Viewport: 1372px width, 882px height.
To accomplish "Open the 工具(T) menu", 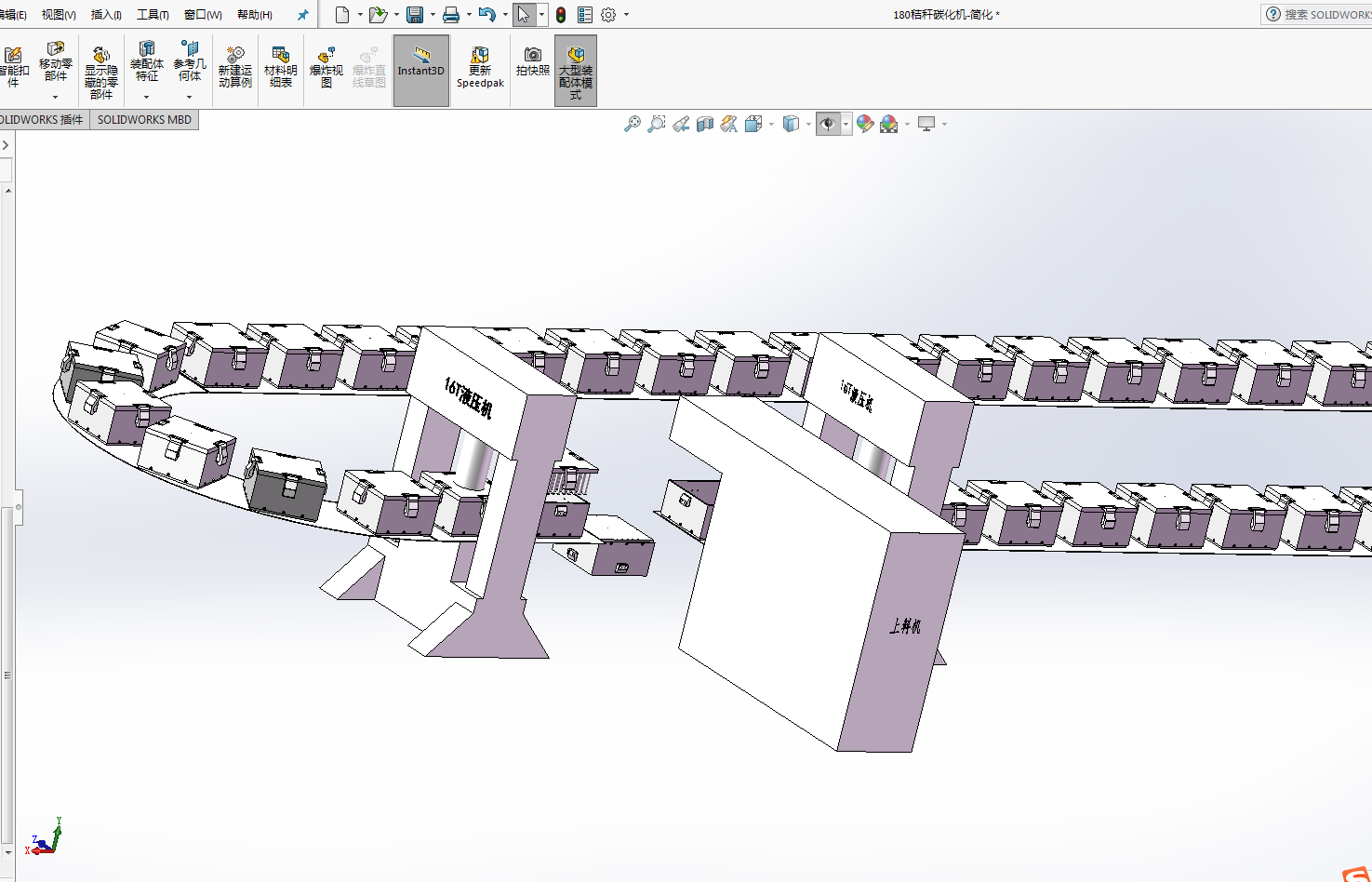I will [x=153, y=15].
